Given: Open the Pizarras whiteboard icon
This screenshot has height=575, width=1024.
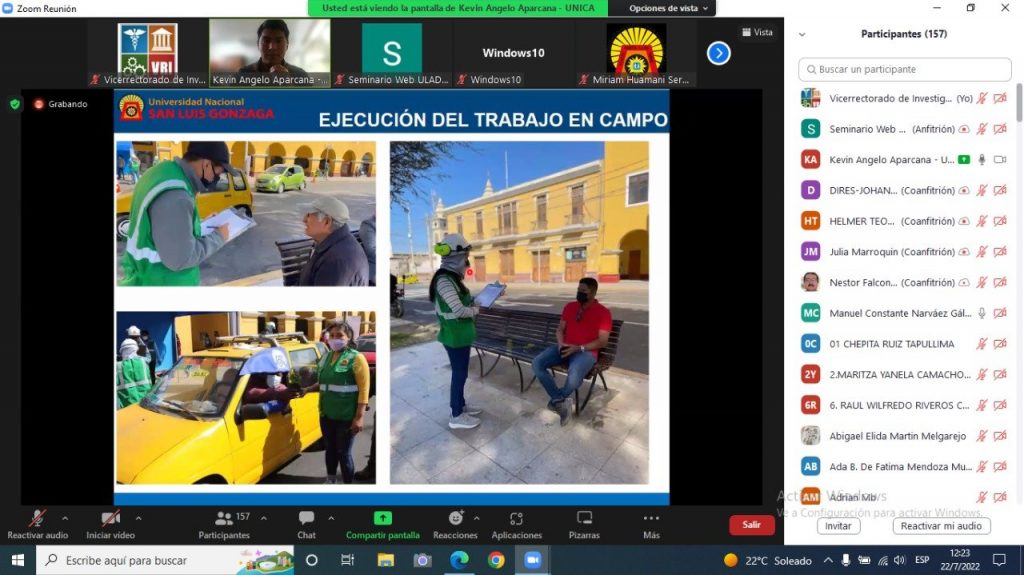Looking at the screenshot, I should click(x=584, y=518).
